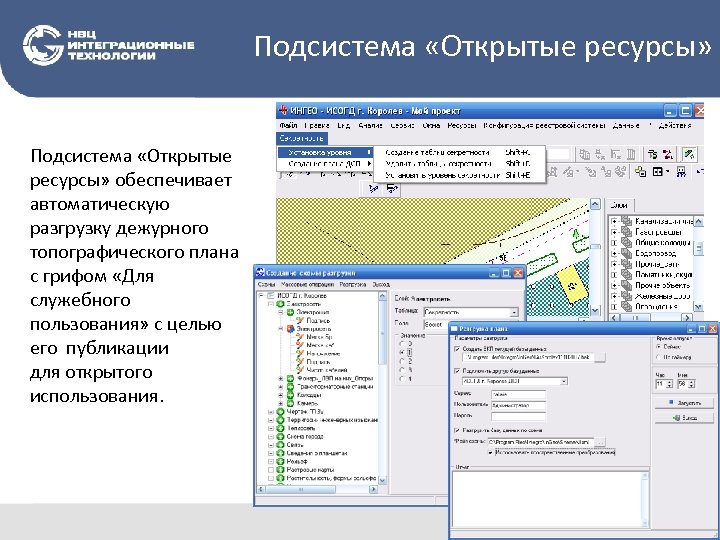The width and height of the screenshot is (720, 540).
Task: Click the red-blue icon beside Электросеть sublayer
Action: [x=290, y=329]
